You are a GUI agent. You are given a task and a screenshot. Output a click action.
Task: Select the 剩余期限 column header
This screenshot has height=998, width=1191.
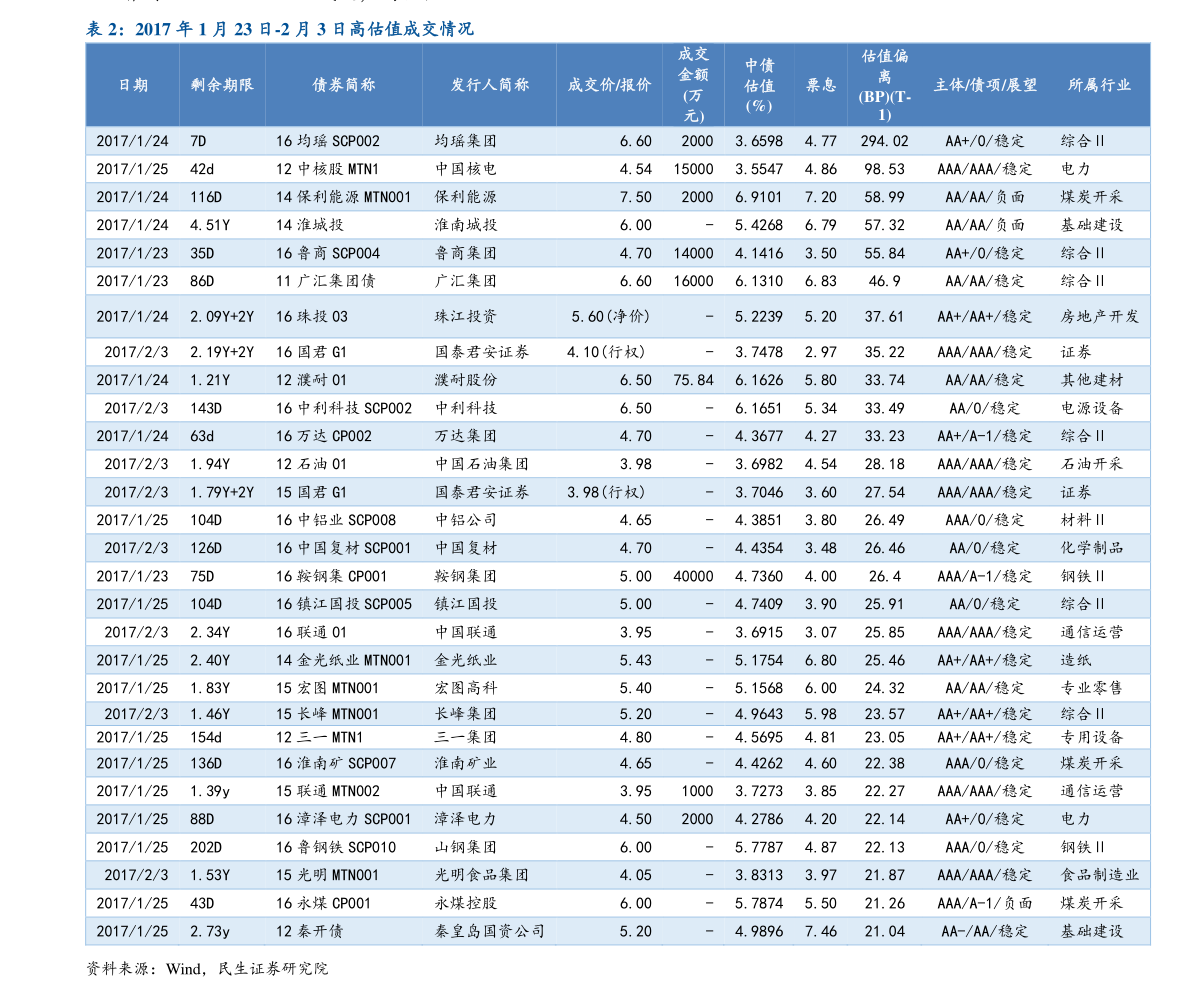[221, 85]
